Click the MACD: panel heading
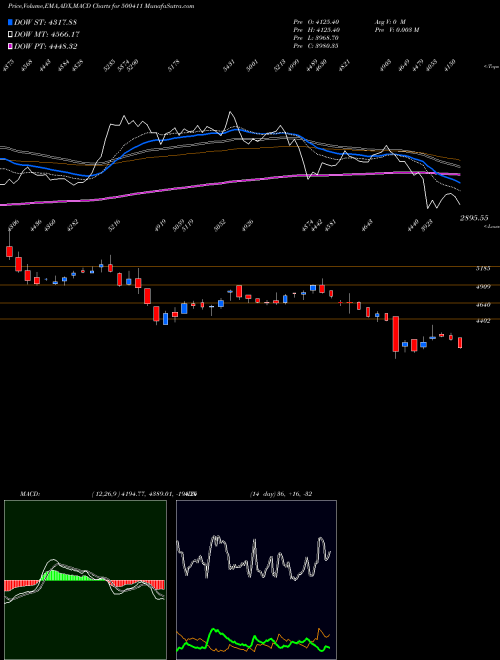 pyautogui.click(x=29, y=494)
